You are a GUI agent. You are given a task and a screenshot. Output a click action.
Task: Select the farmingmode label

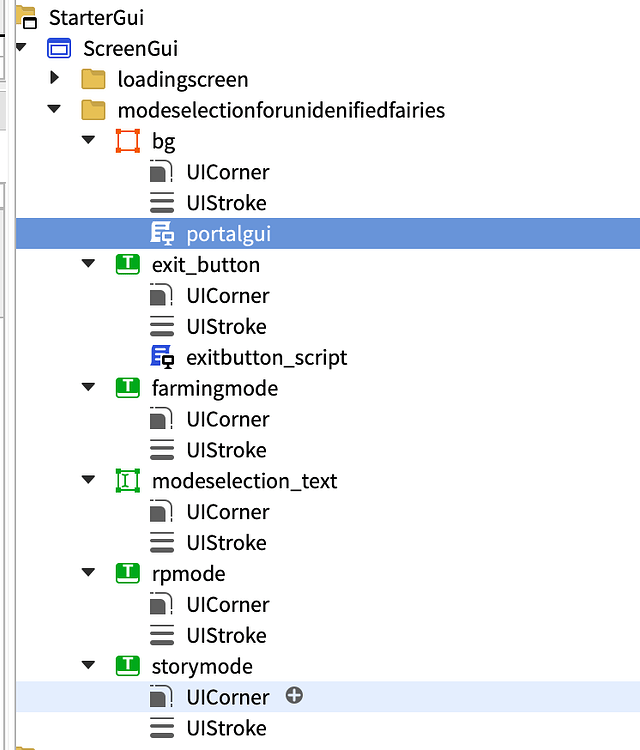(215, 389)
